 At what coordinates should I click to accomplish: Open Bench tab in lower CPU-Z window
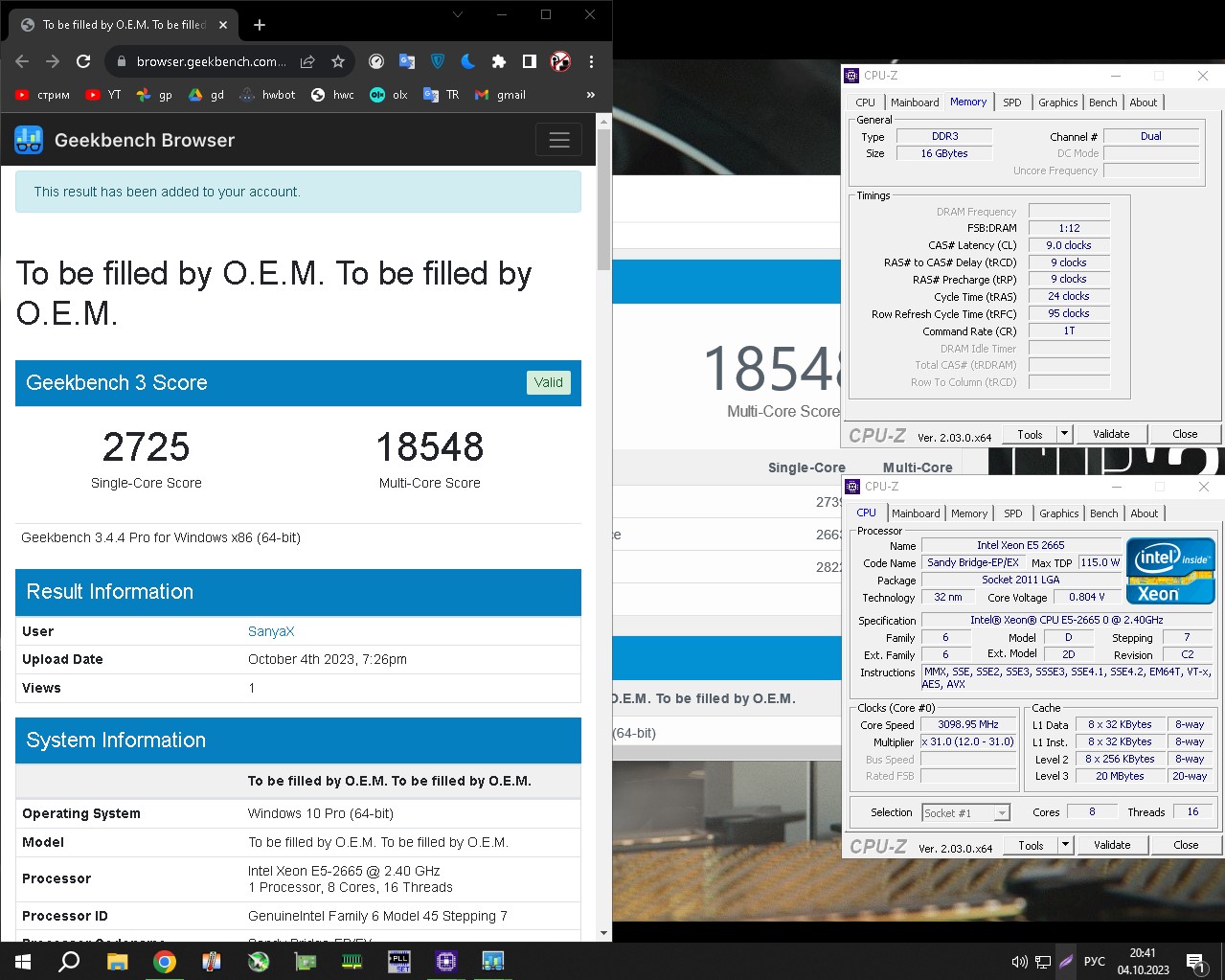(x=1103, y=513)
